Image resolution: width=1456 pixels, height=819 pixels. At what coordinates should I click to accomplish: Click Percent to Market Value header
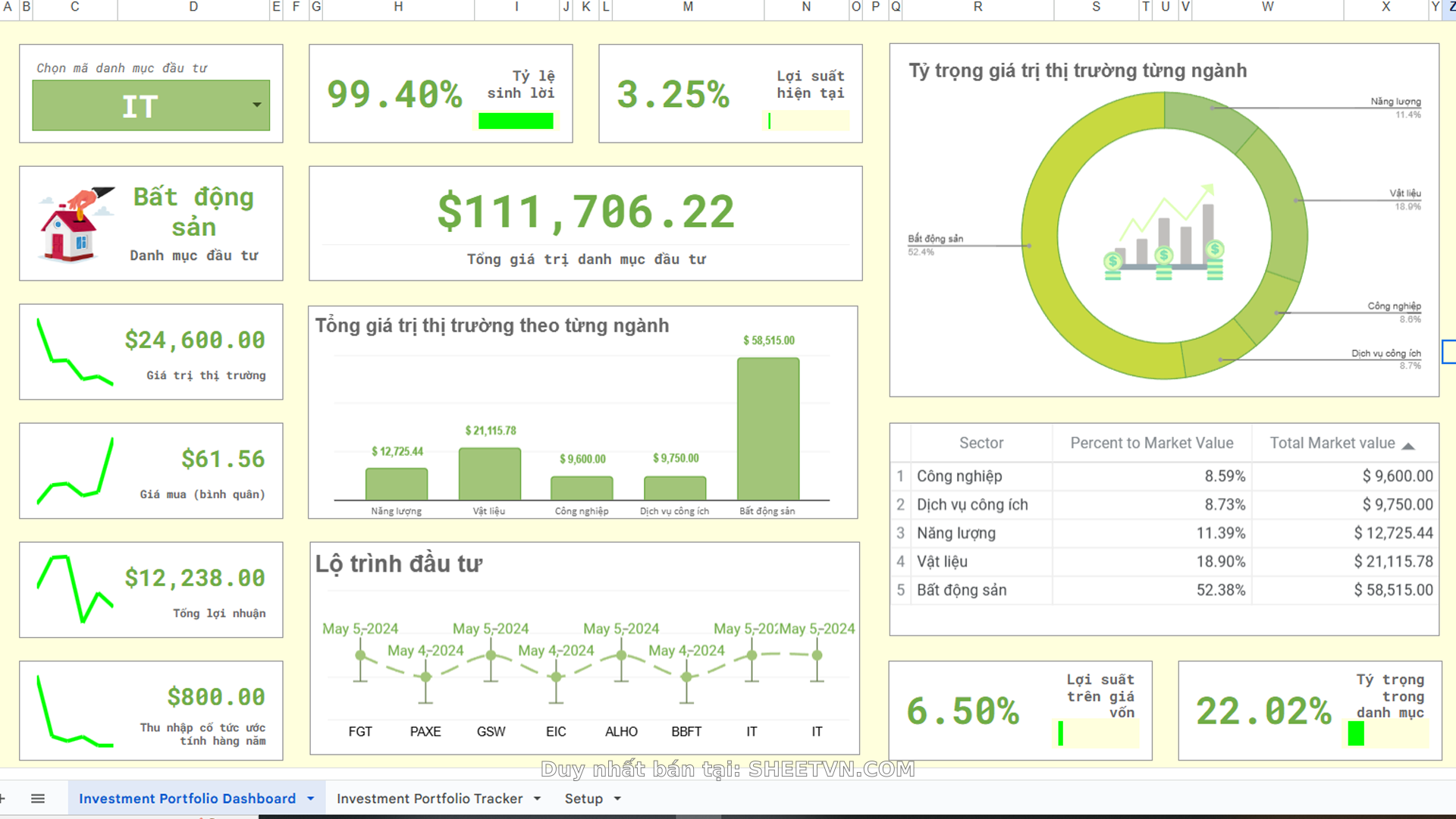(1151, 443)
